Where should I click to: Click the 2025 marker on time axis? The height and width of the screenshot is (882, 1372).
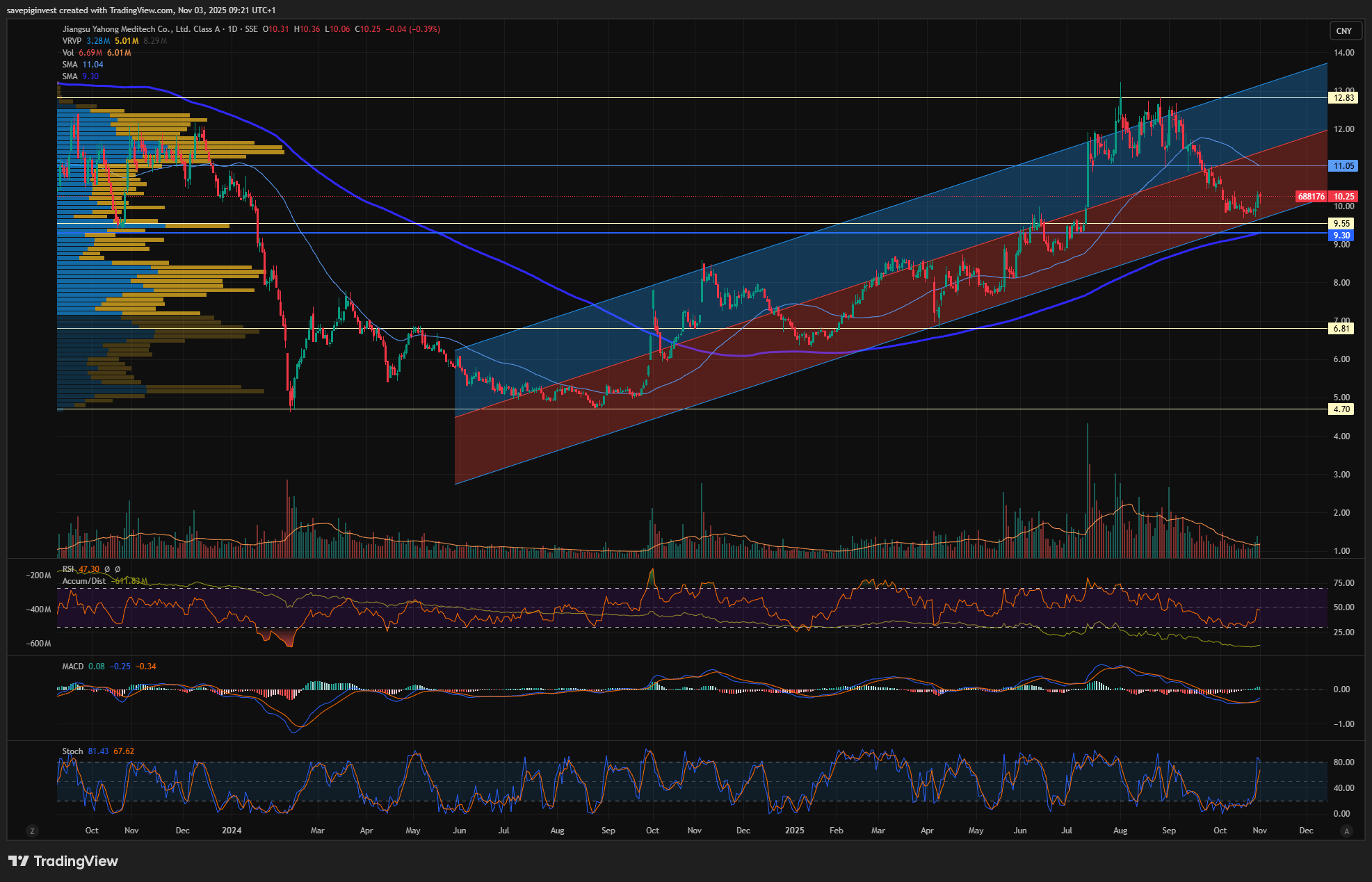794,831
